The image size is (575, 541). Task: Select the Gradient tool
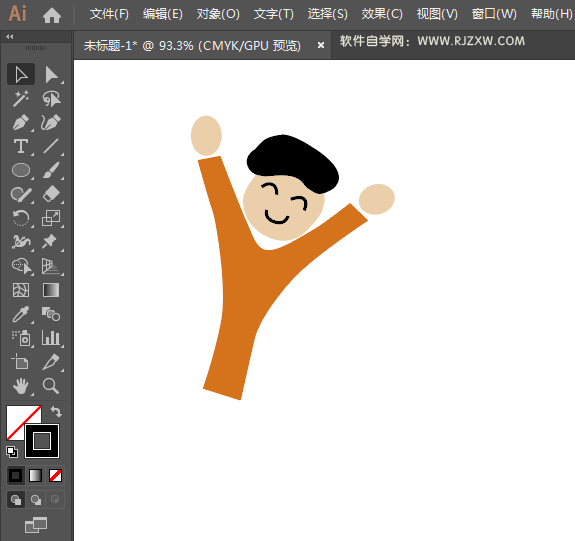point(51,290)
